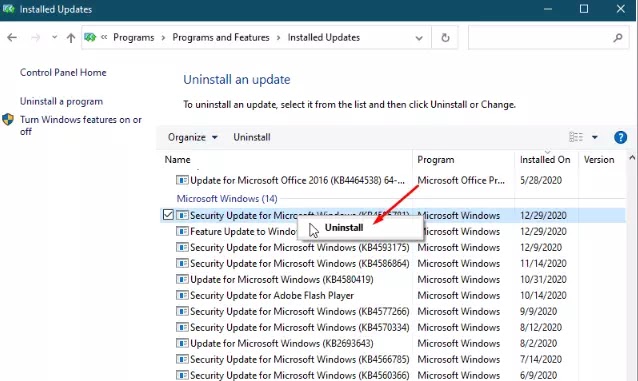638x381 pixels.
Task: Select Security Update KB4577266 row
Action: point(393,311)
